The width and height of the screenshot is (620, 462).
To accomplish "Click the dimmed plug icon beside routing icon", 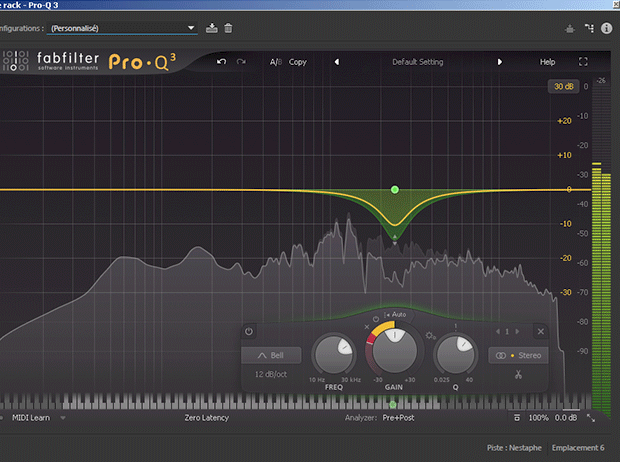I will click(569, 28).
